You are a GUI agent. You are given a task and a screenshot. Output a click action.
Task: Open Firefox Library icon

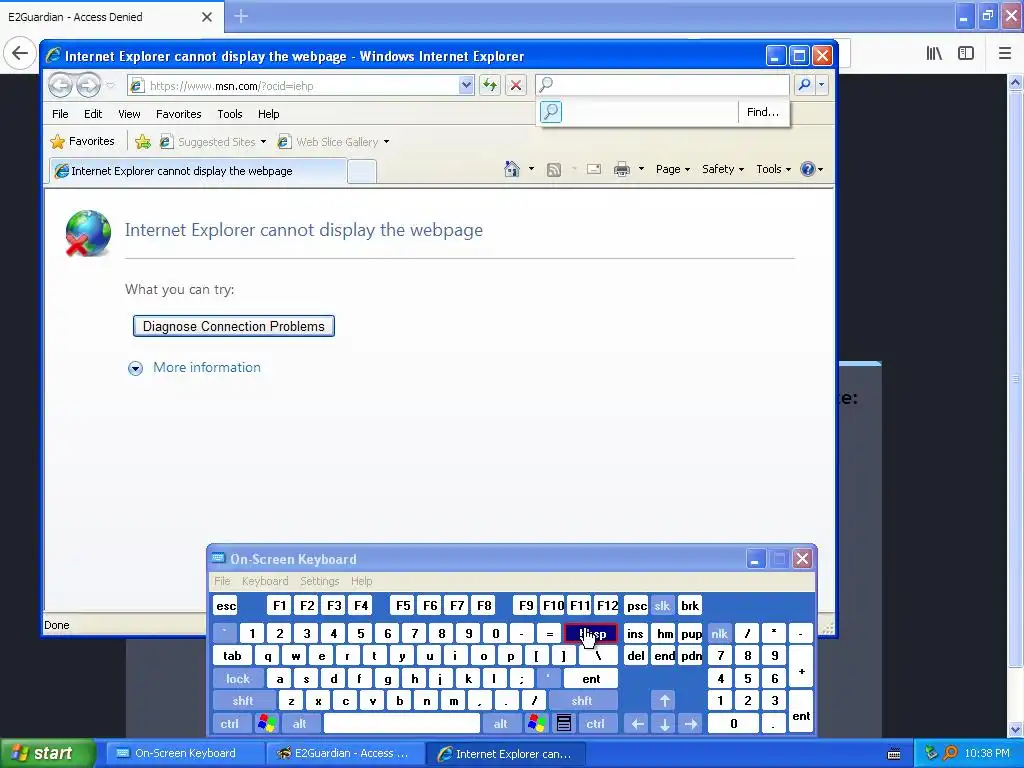[934, 53]
